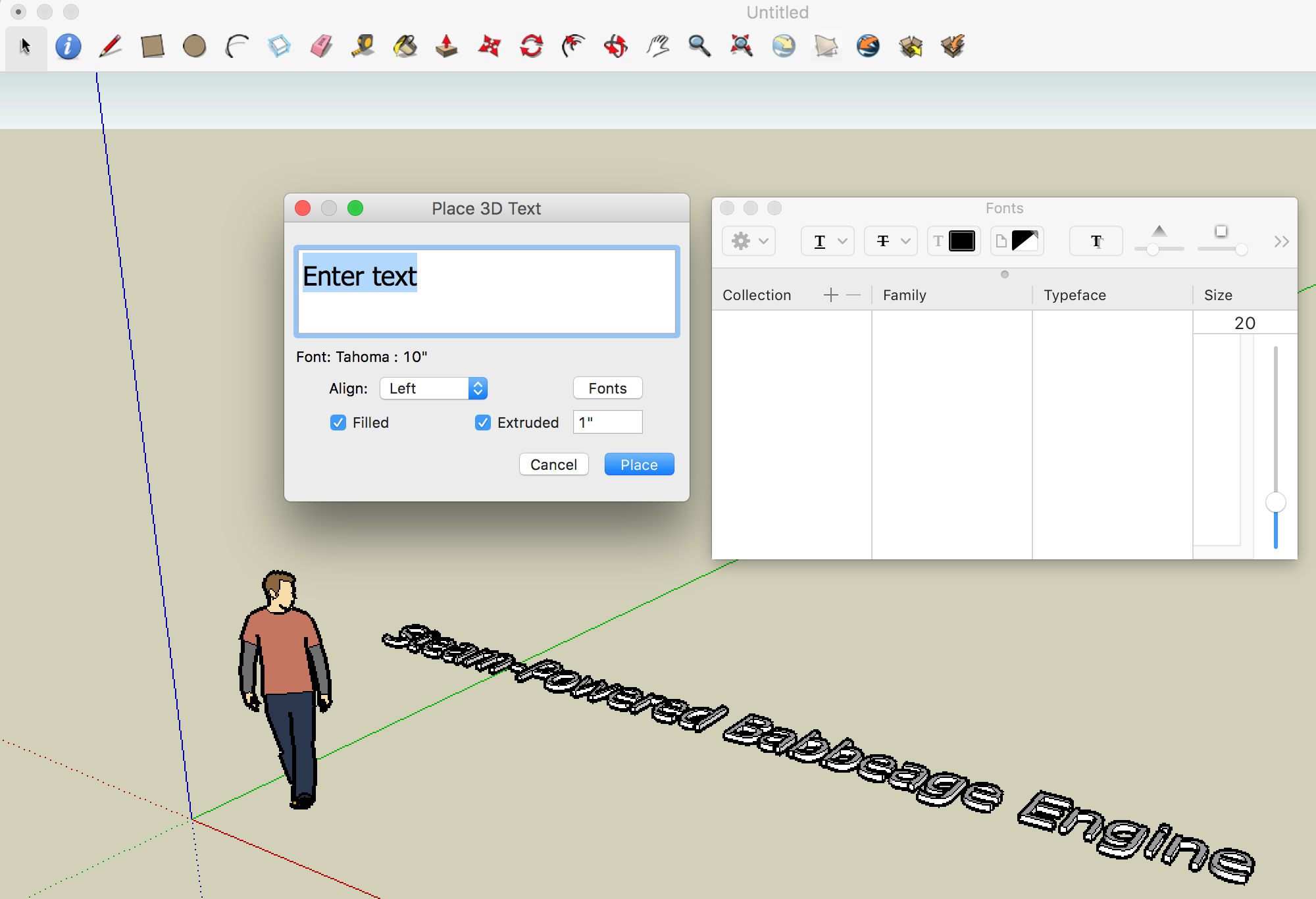Open Entity Info with the info icon
The width and height of the screenshot is (1316, 899).
click(68, 46)
